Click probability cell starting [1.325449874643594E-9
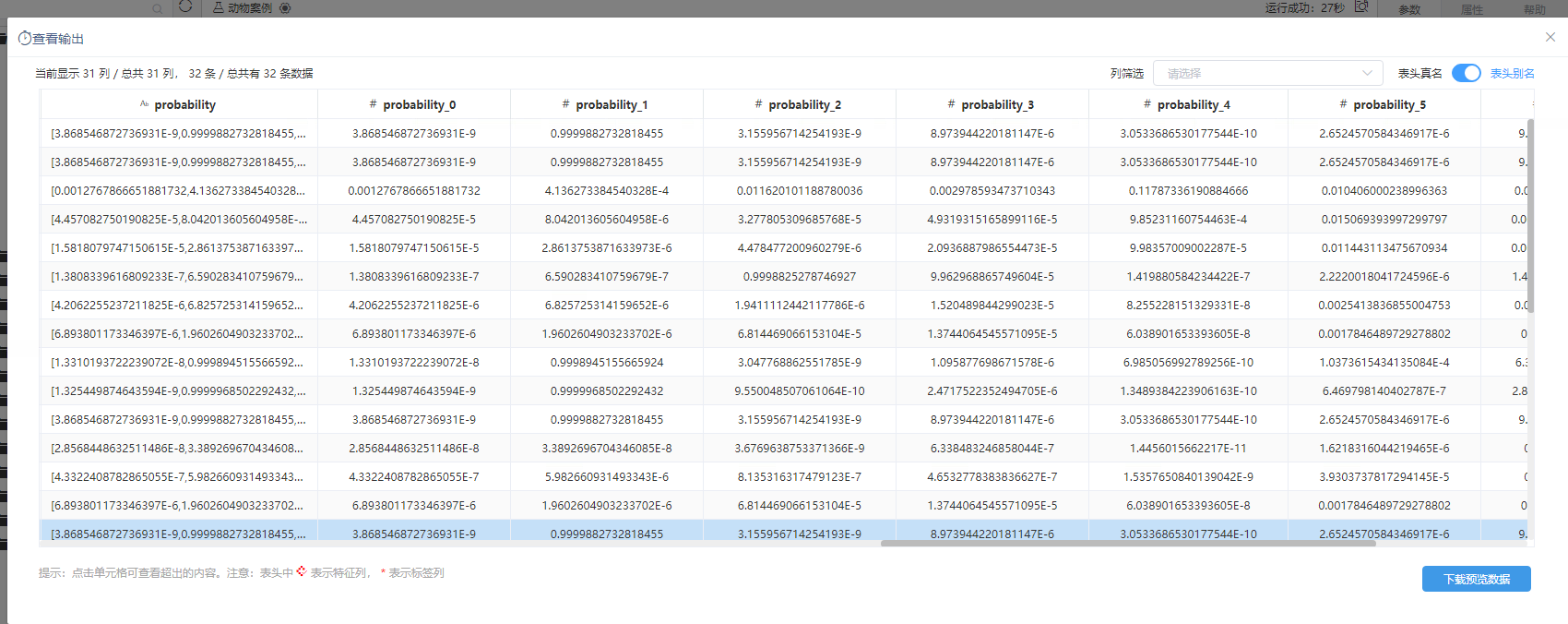 click(x=178, y=390)
